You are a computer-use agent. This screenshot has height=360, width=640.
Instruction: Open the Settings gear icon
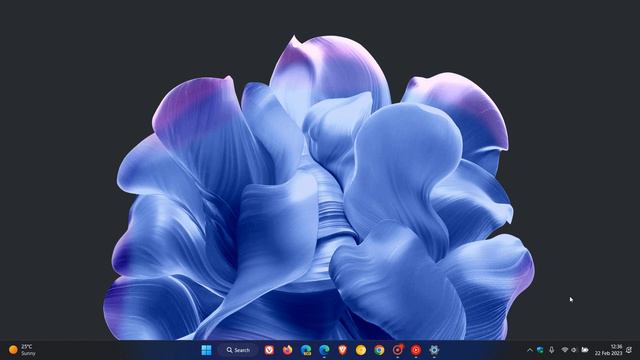point(434,350)
